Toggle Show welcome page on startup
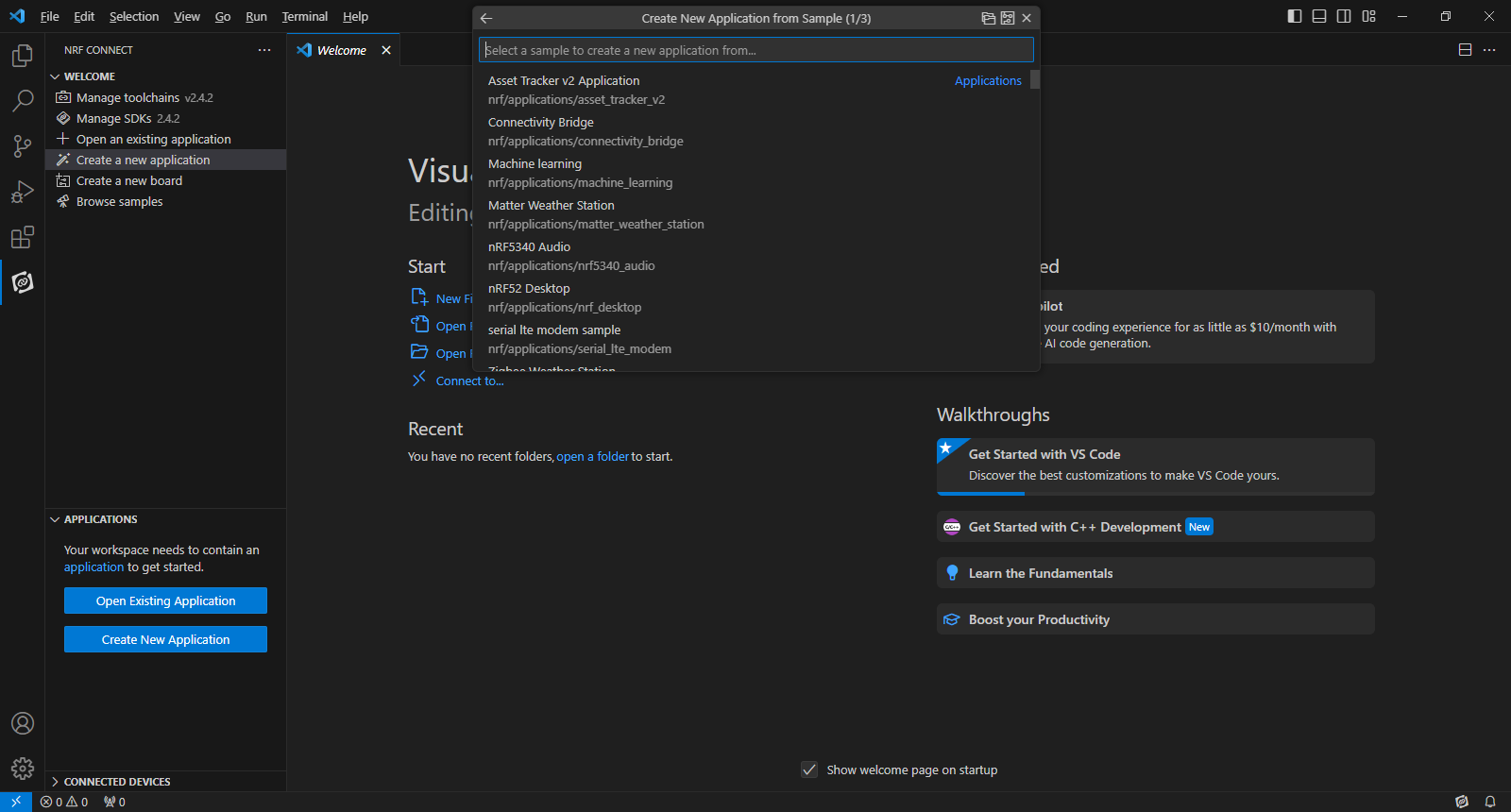 809,770
